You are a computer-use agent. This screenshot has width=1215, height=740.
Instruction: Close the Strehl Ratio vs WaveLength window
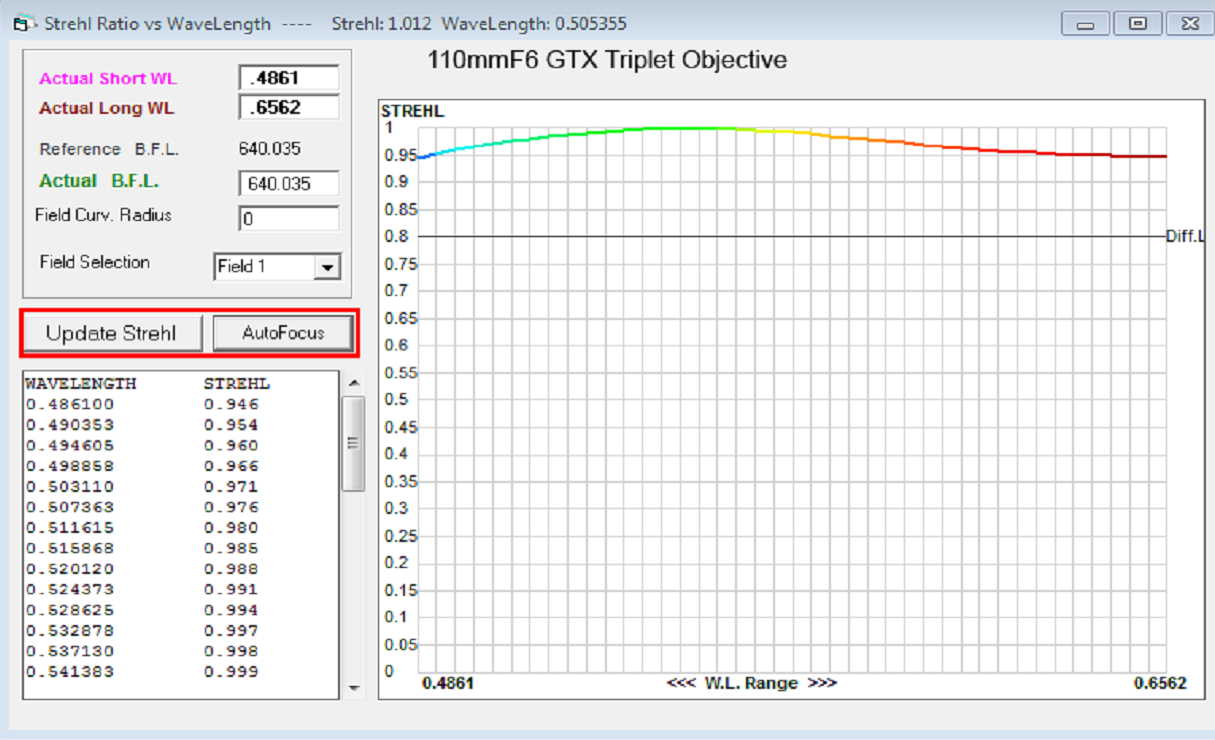point(1189,24)
